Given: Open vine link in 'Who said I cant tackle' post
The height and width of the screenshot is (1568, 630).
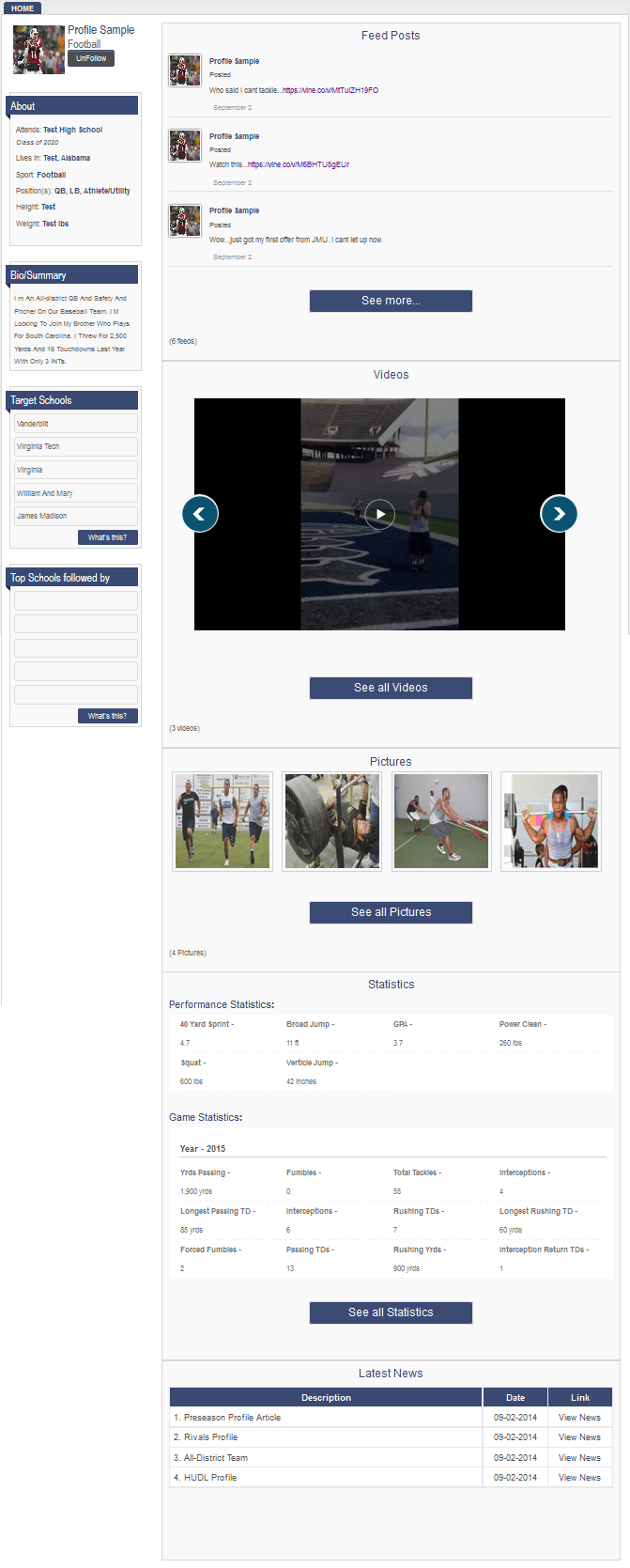Looking at the screenshot, I should coord(330,90).
